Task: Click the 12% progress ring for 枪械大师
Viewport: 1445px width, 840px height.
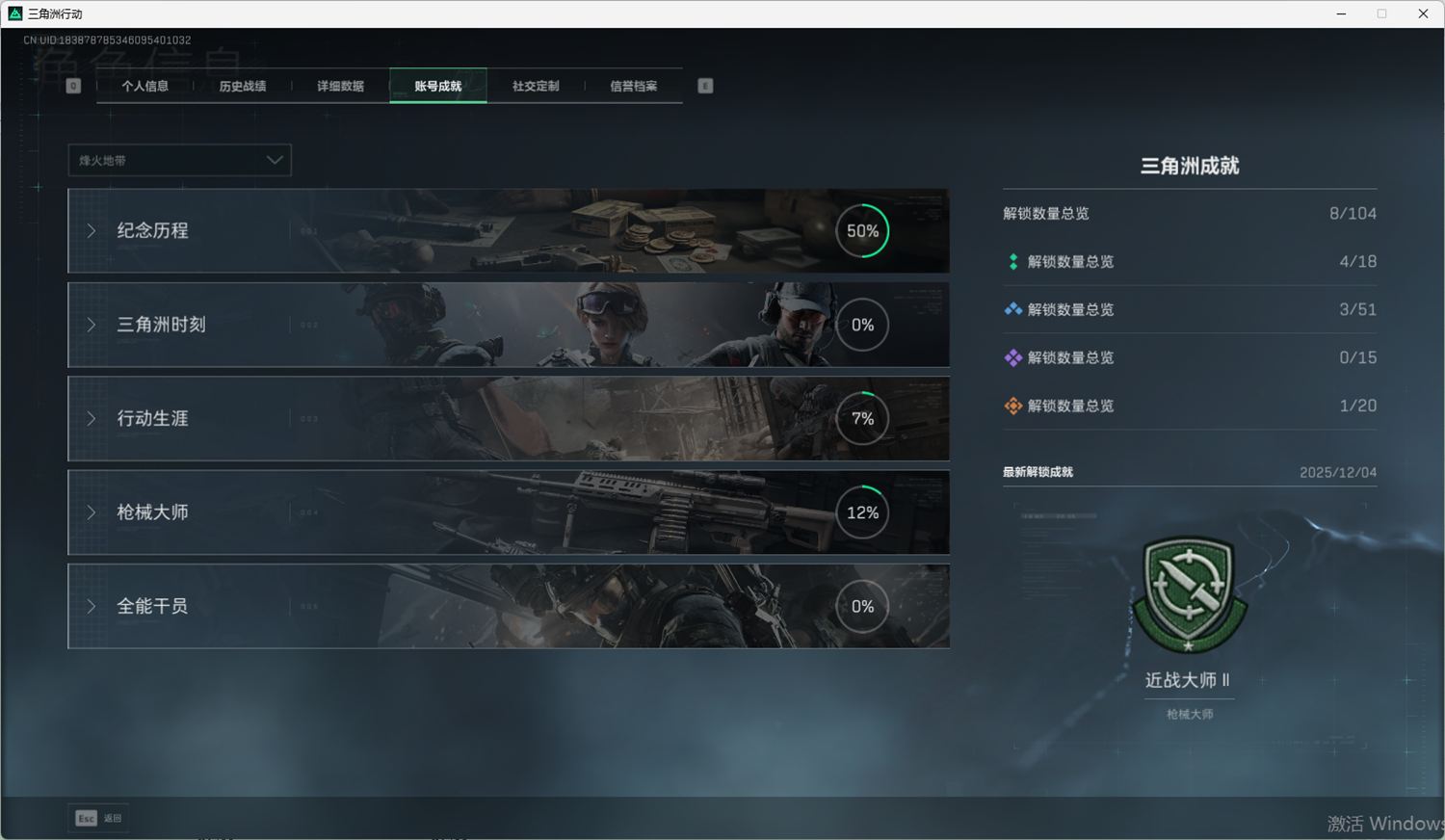Action: [x=862, y=512]
